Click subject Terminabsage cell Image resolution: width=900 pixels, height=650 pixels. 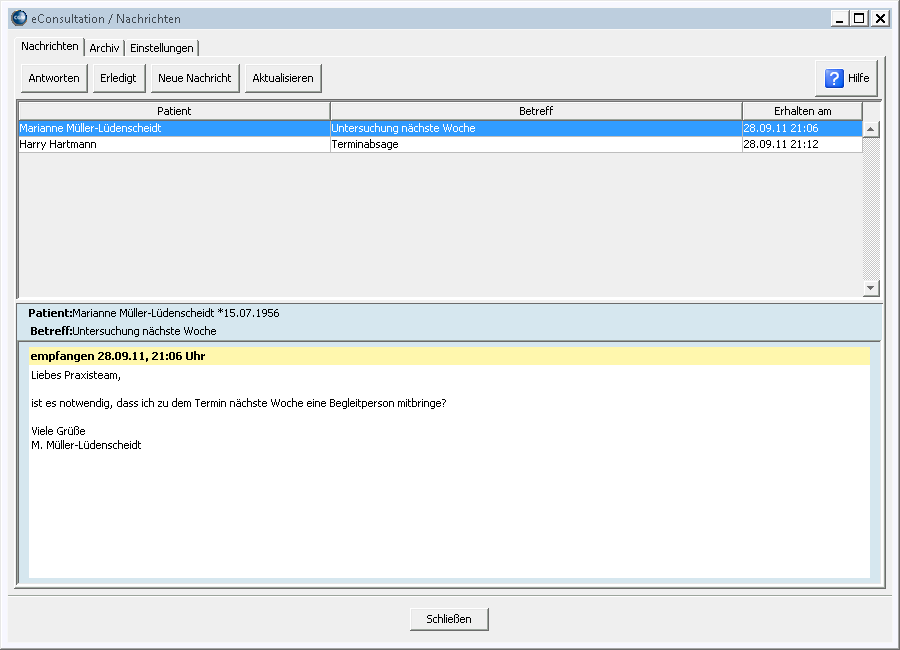pyautogui.click(x=536, y=144)
